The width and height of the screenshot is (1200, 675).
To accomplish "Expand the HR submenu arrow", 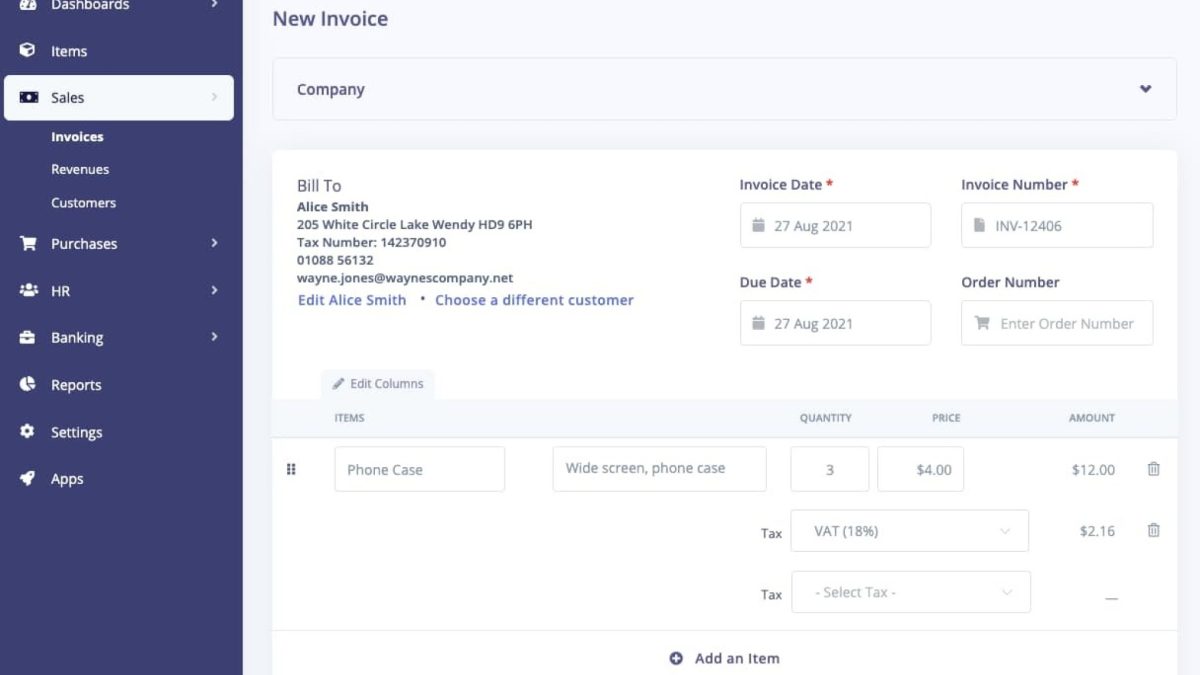I will click(214, 290).
